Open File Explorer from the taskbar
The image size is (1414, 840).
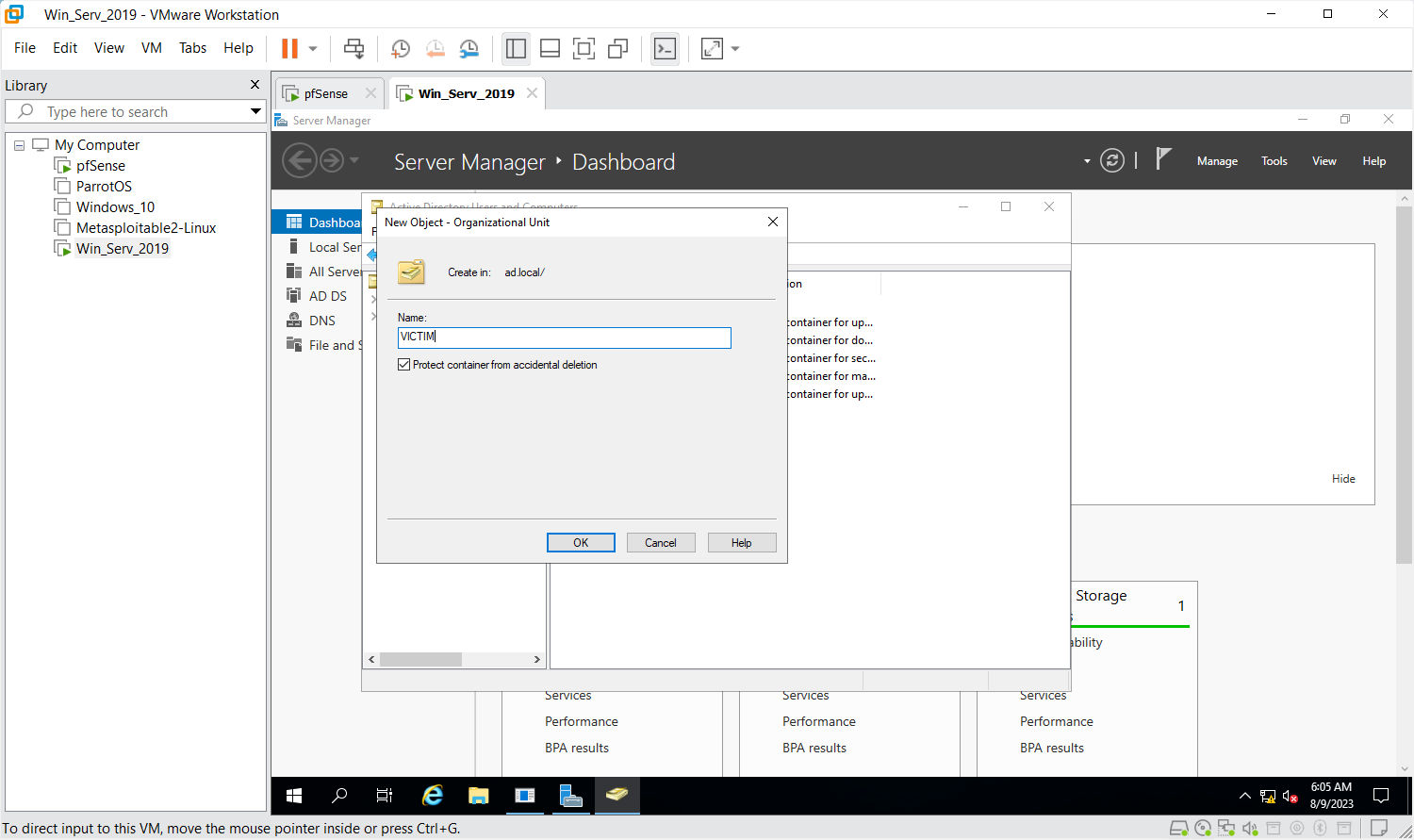(x=478, y=796)
